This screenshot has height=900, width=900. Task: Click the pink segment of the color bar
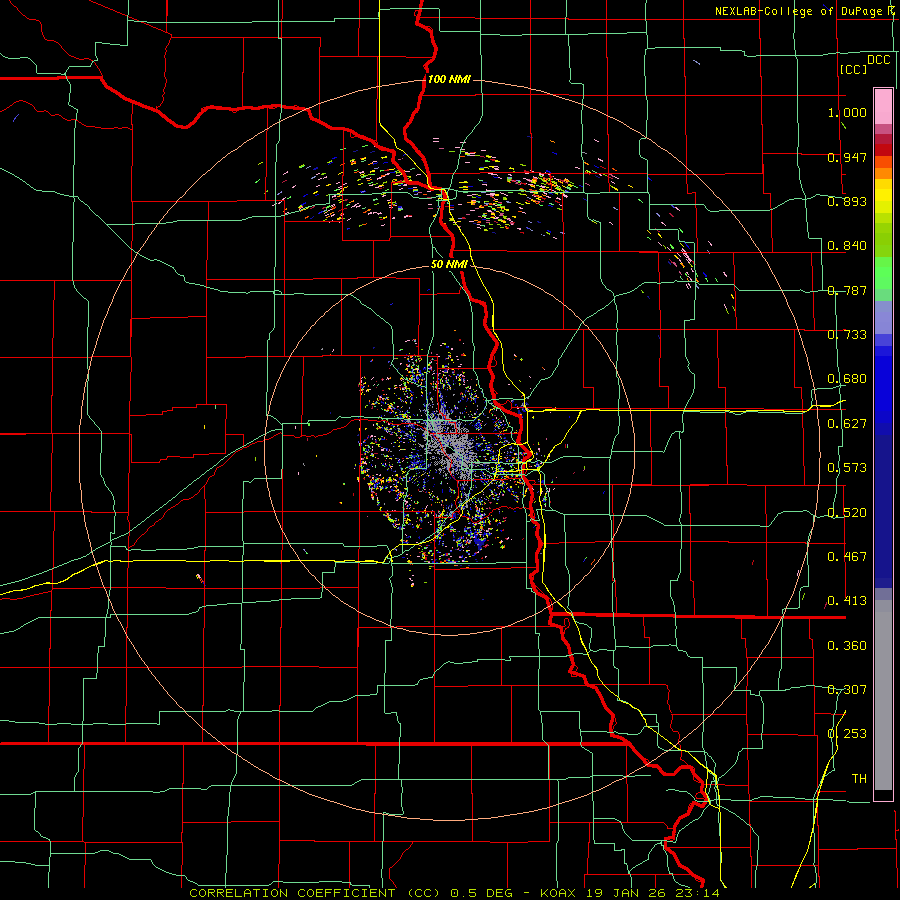coord(883,106)
